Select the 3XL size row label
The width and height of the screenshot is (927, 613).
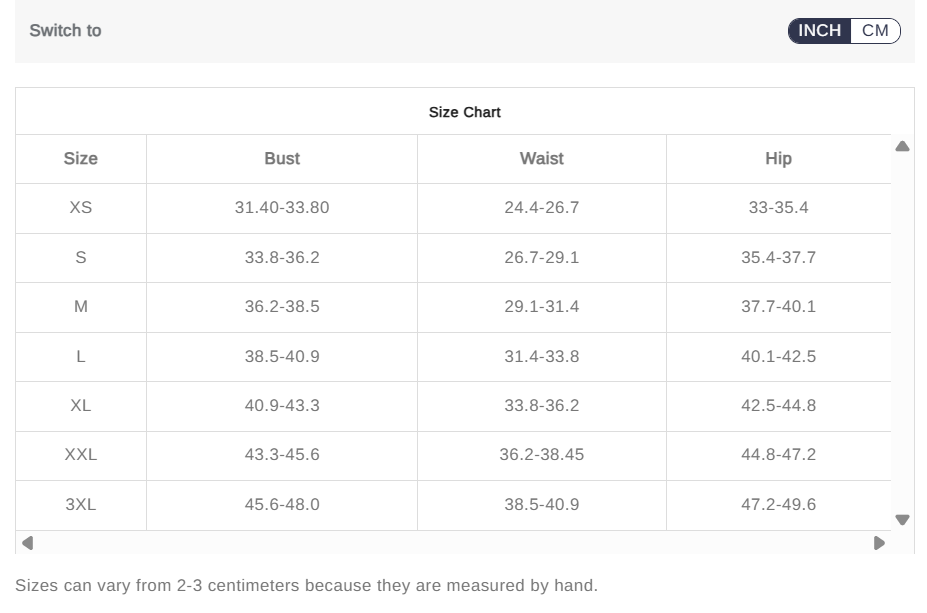coord(81,504)
